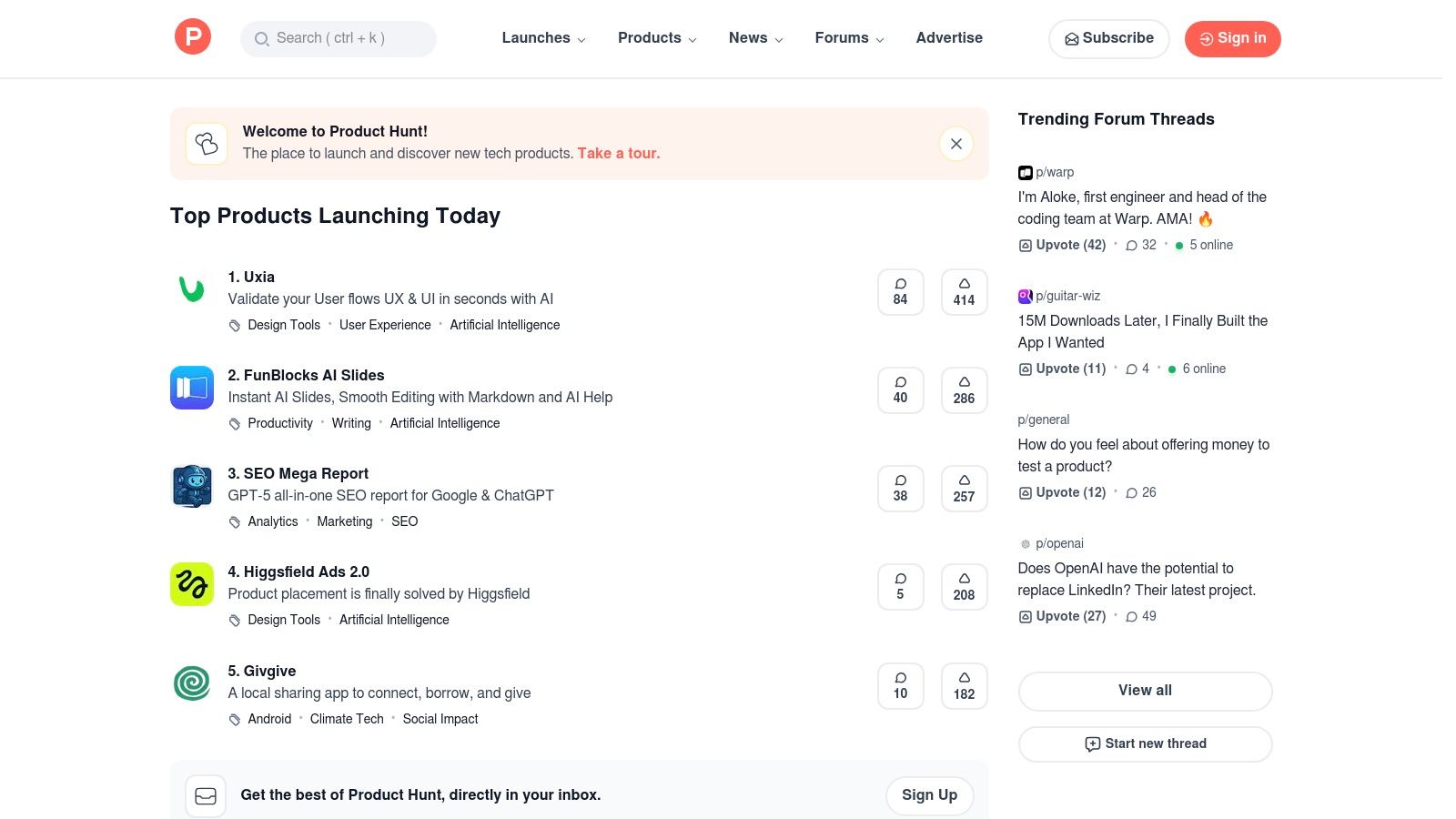This screenshot has height=819, width=1456.
Task: Open the OpenAI LinkedIn thread
Action: (1137, 579)
